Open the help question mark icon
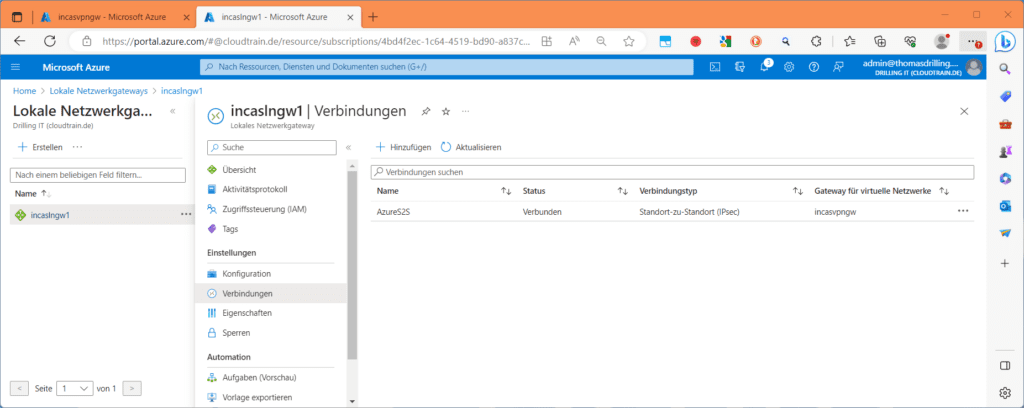The height and width of the screenshot is (408, 1024). tap(814, 67)
